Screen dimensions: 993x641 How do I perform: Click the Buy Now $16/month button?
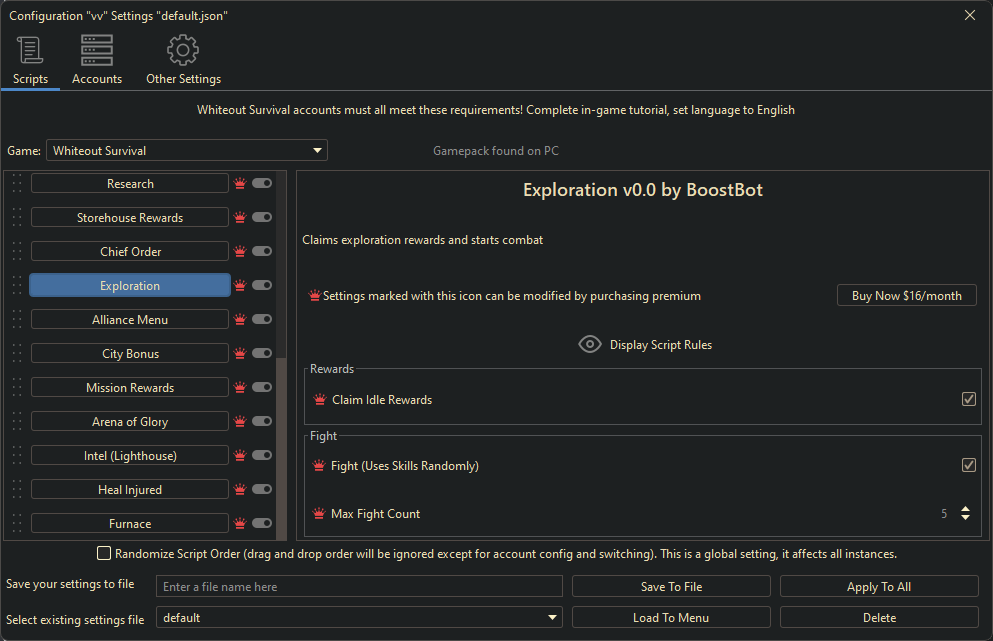906,296
